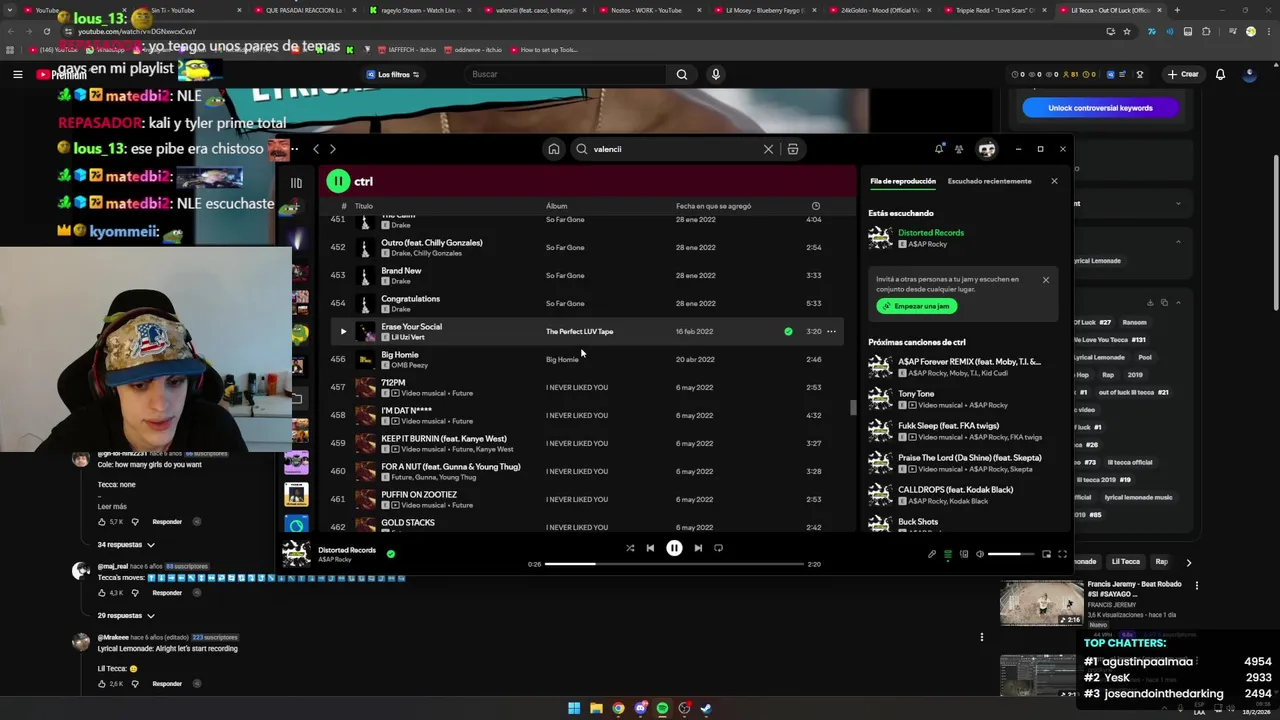Pause playback in the bottom player bar
This screenshot has width=1280, height=720.
point(674,548)
